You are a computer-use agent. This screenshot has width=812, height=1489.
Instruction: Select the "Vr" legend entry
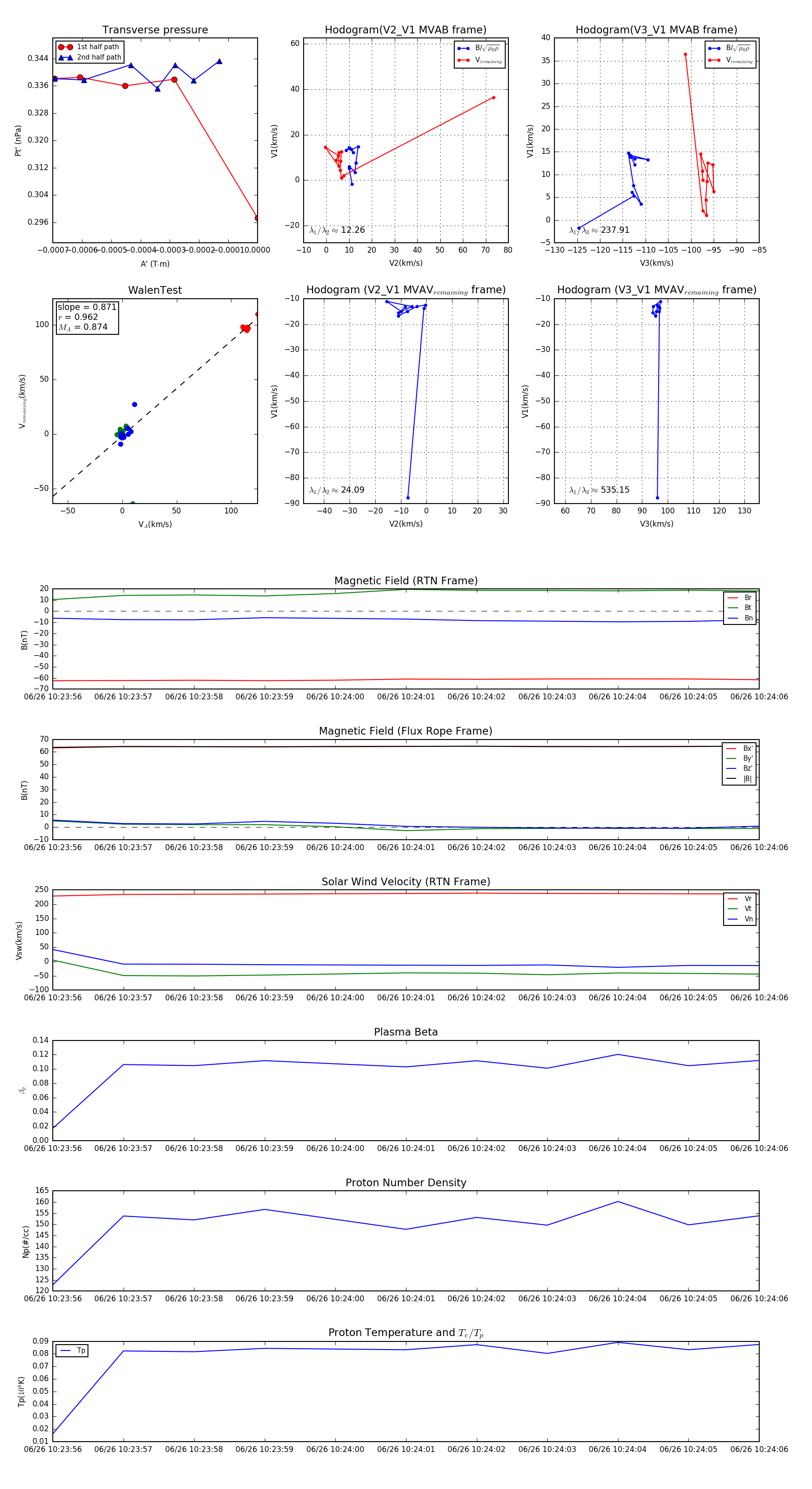tap(740, 899)
